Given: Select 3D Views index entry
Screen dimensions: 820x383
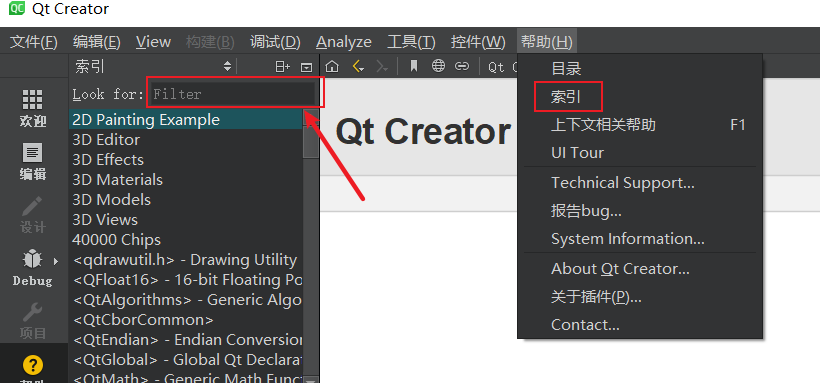Looking at the screenshot, I should [x=186, y=220].
